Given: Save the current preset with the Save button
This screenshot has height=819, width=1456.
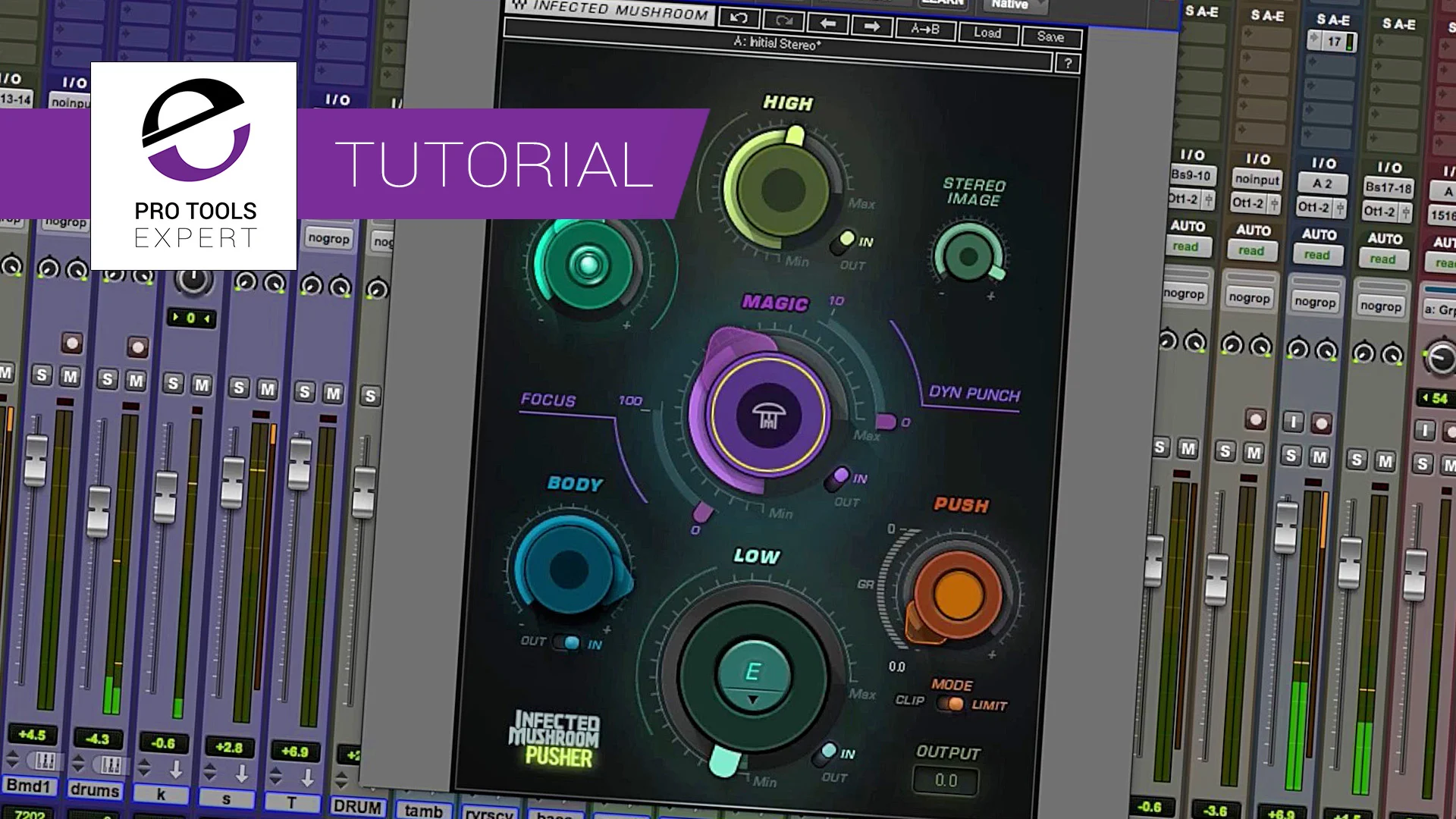Looking at the screenshot, I should 1050,36.
